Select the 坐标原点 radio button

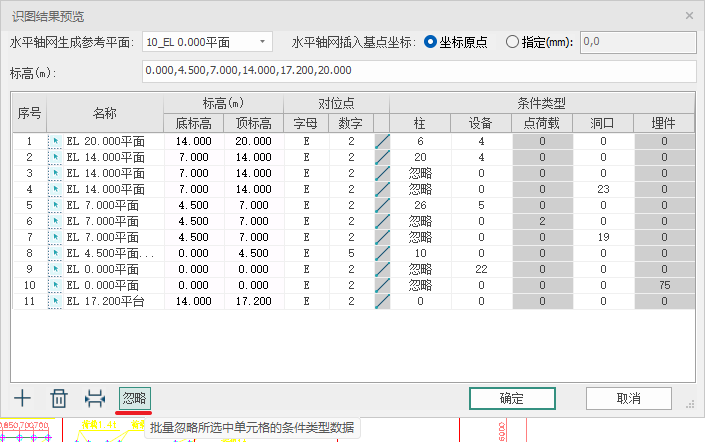tap(431, 42)
